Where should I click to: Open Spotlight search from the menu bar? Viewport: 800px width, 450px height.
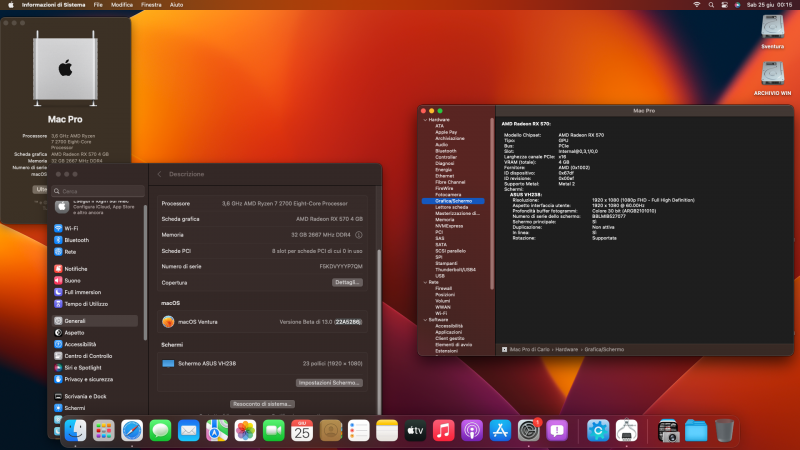711,5
